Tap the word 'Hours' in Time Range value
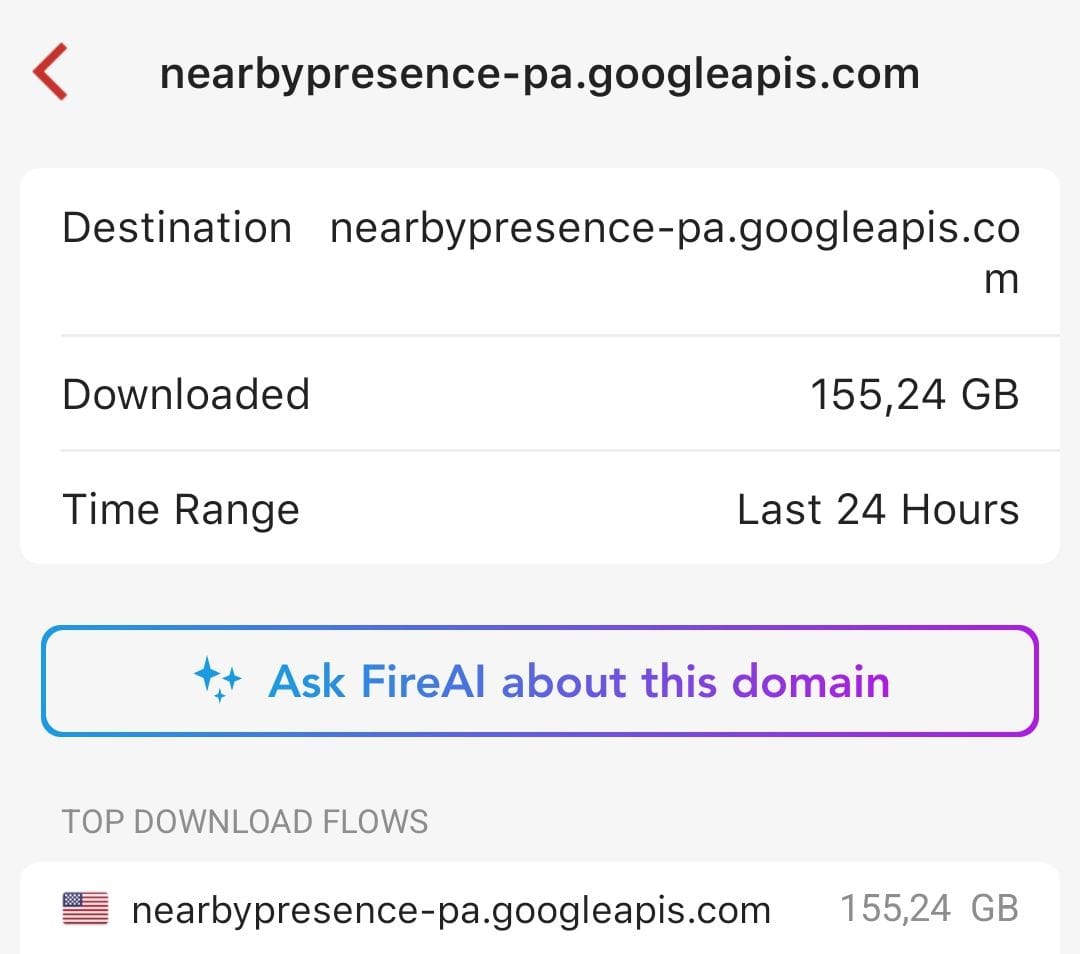 [959, 510]
